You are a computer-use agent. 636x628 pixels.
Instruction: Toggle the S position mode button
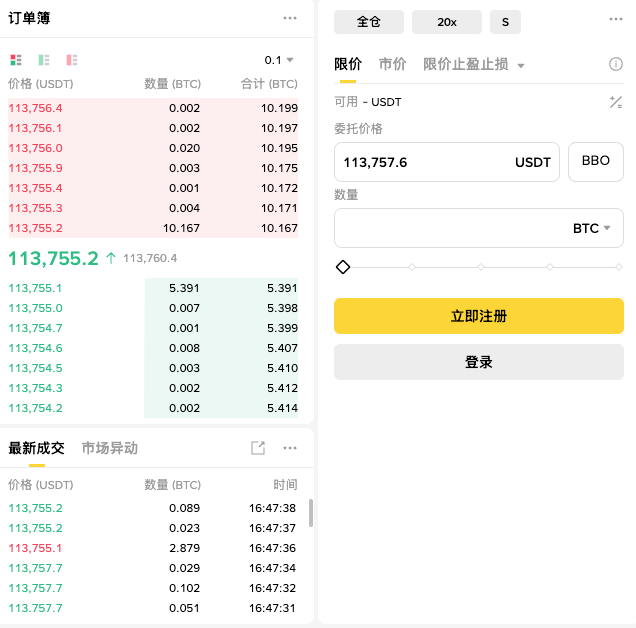pos(505,22)
